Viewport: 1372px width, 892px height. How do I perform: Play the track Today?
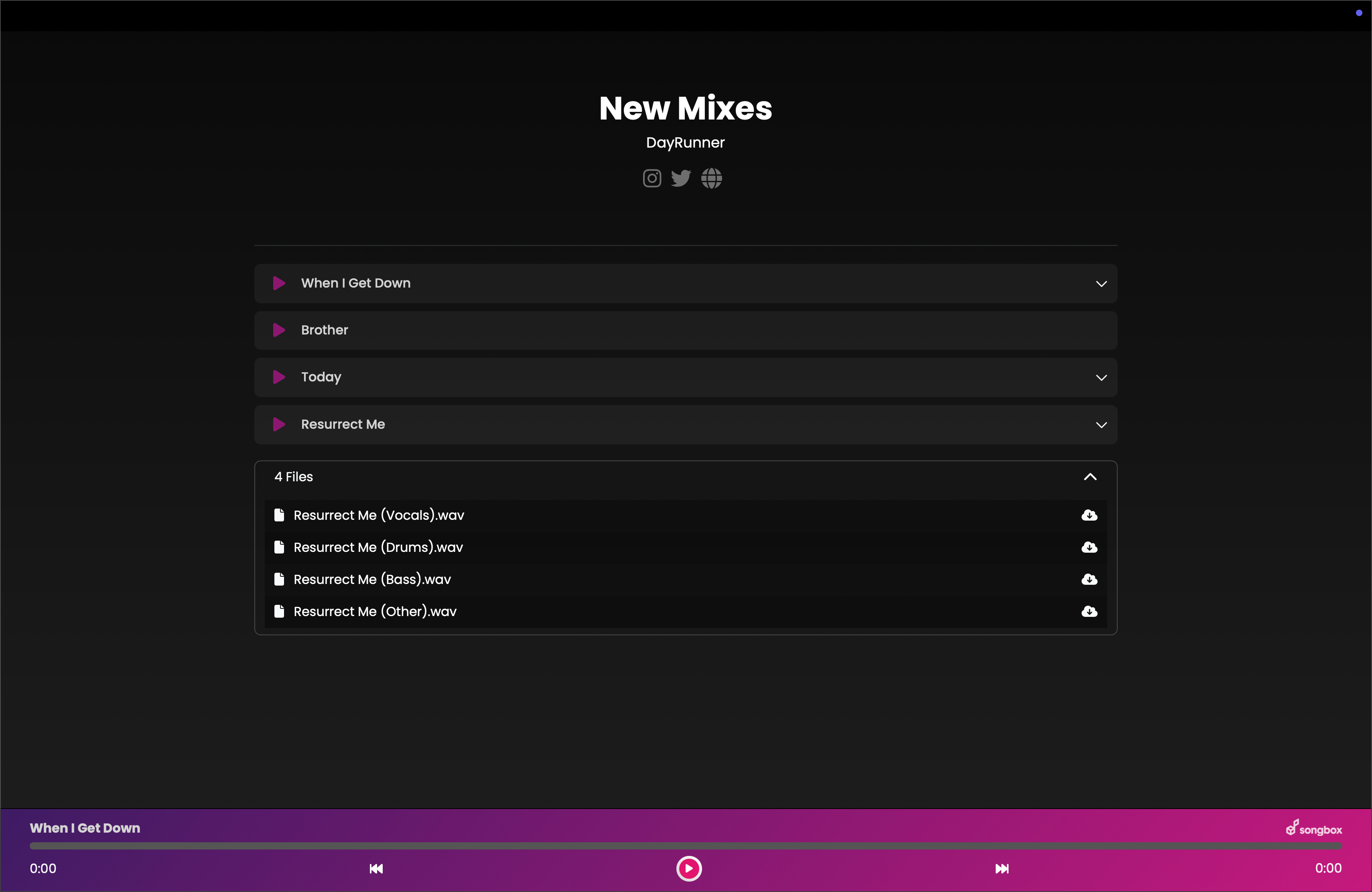pos(279,377)
